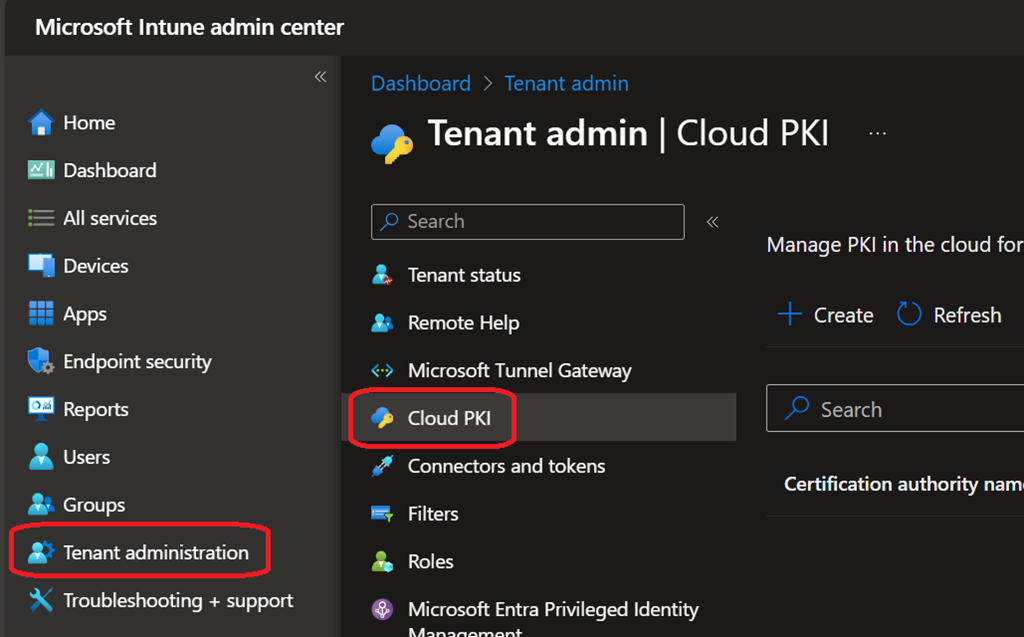This screenshot has height=637, width=1024.
Task: Click the Home icon in left sidebar
Action: (x=41, y=123)
